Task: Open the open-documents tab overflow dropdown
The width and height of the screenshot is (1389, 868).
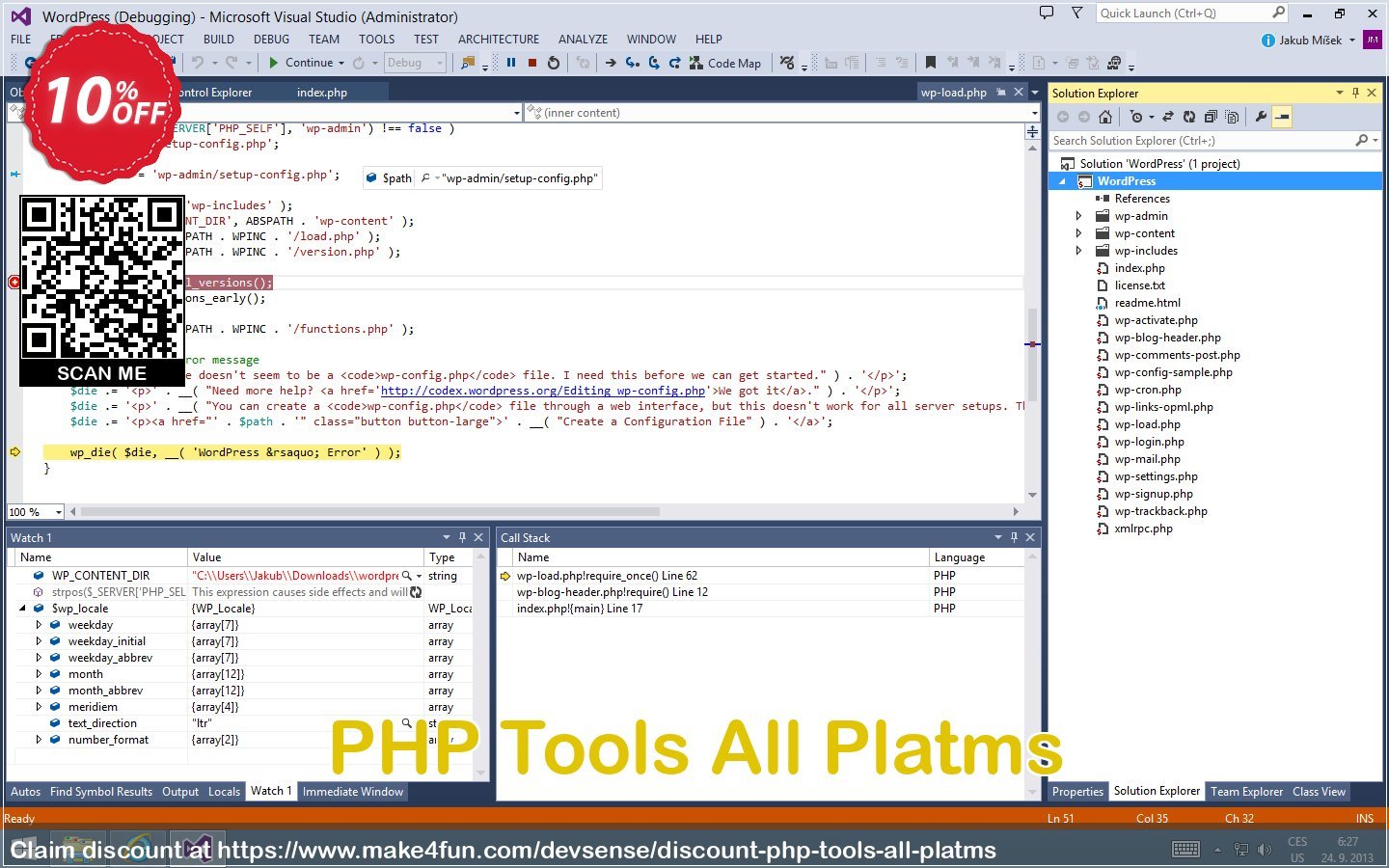Action: pyautogui.click(x=1035, y=93)
